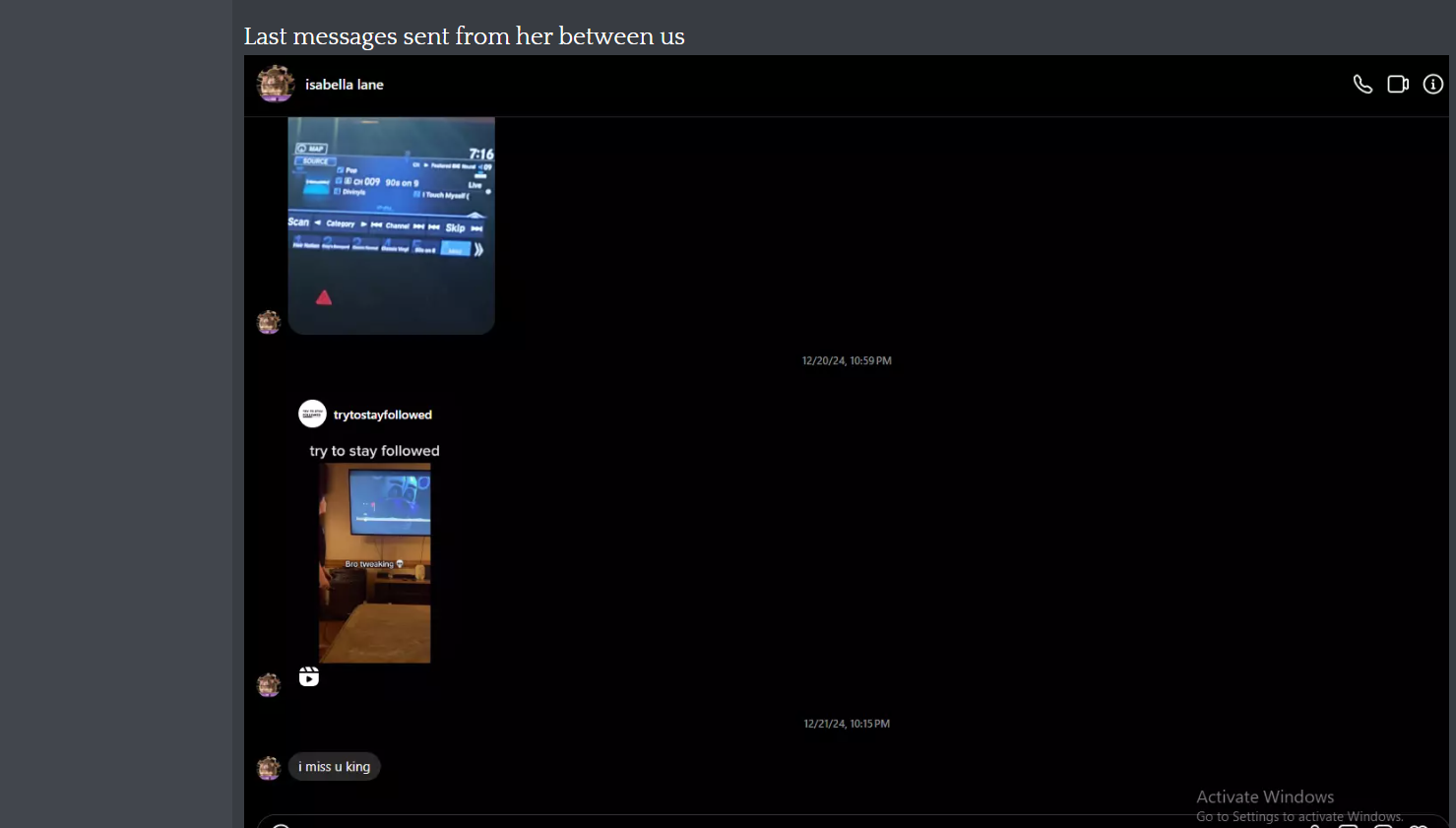The height and width of the screenshot is (828, 1456).
Task: Click the 12/21/24, 10:15 PM timestamp
Action: [x=847, y=724]
